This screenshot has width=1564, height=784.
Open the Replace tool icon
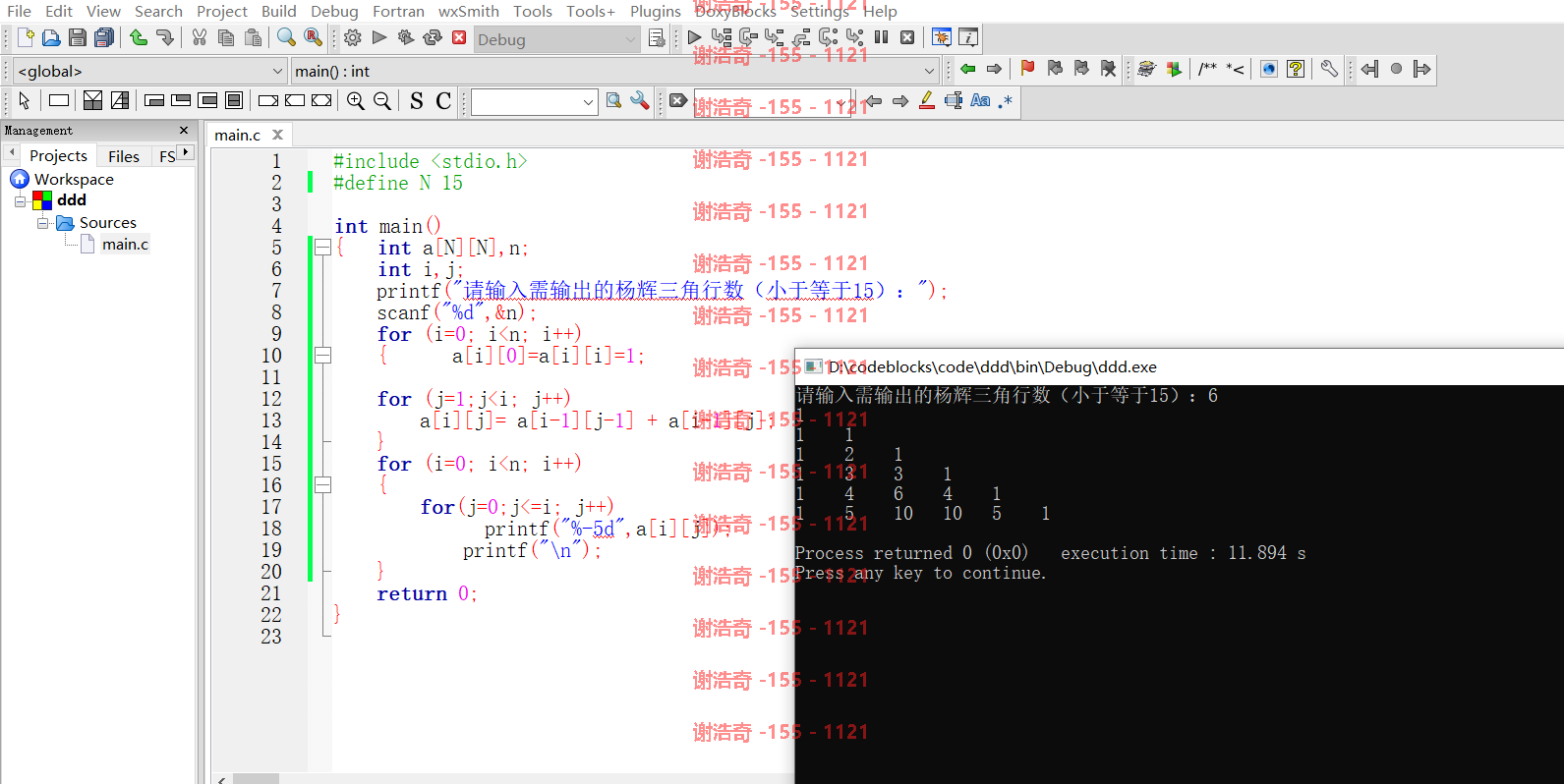coord(313,37)
